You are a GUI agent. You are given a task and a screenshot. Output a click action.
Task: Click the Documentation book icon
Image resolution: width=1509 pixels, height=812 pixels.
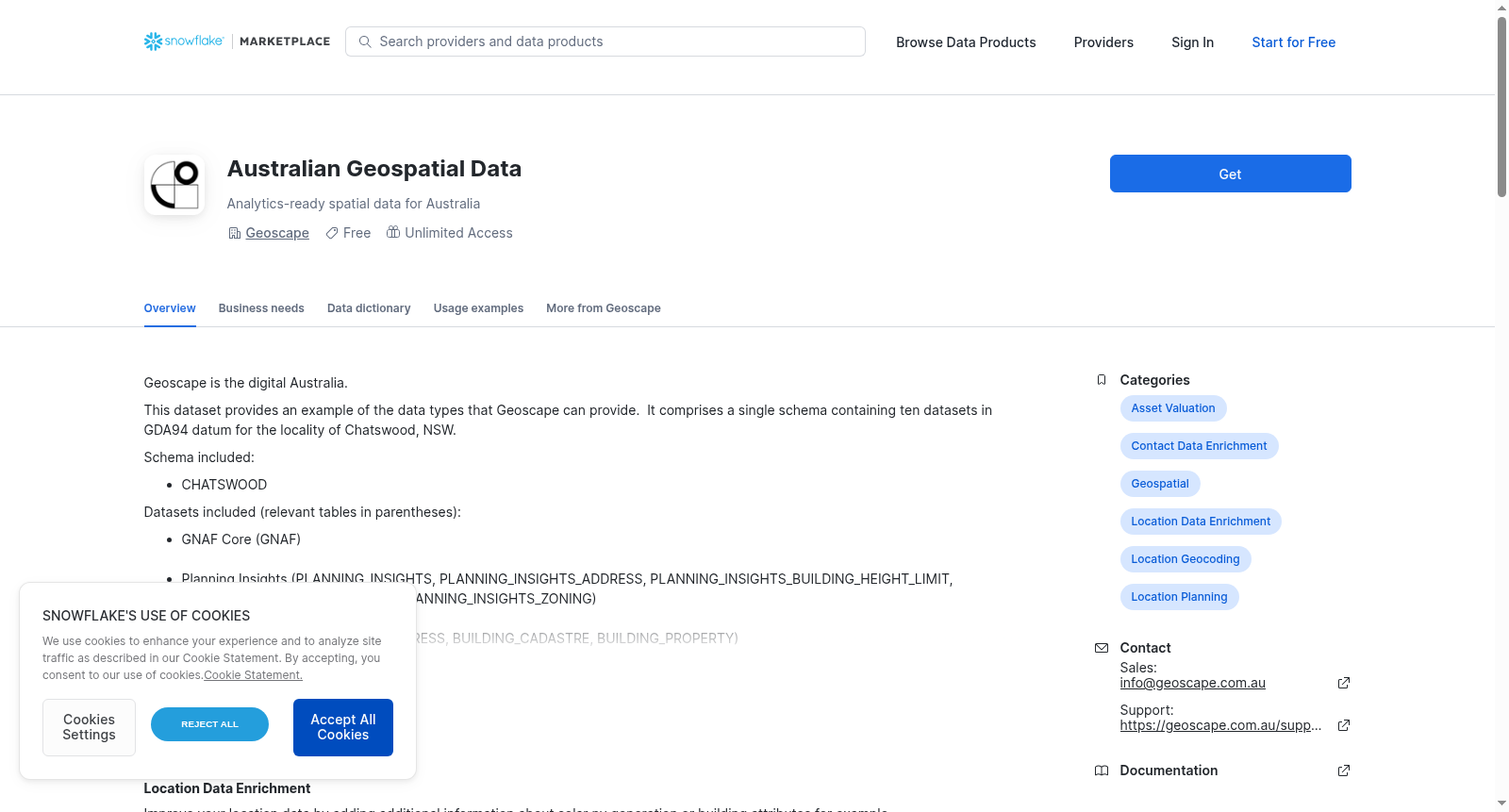click(1101, 771)
